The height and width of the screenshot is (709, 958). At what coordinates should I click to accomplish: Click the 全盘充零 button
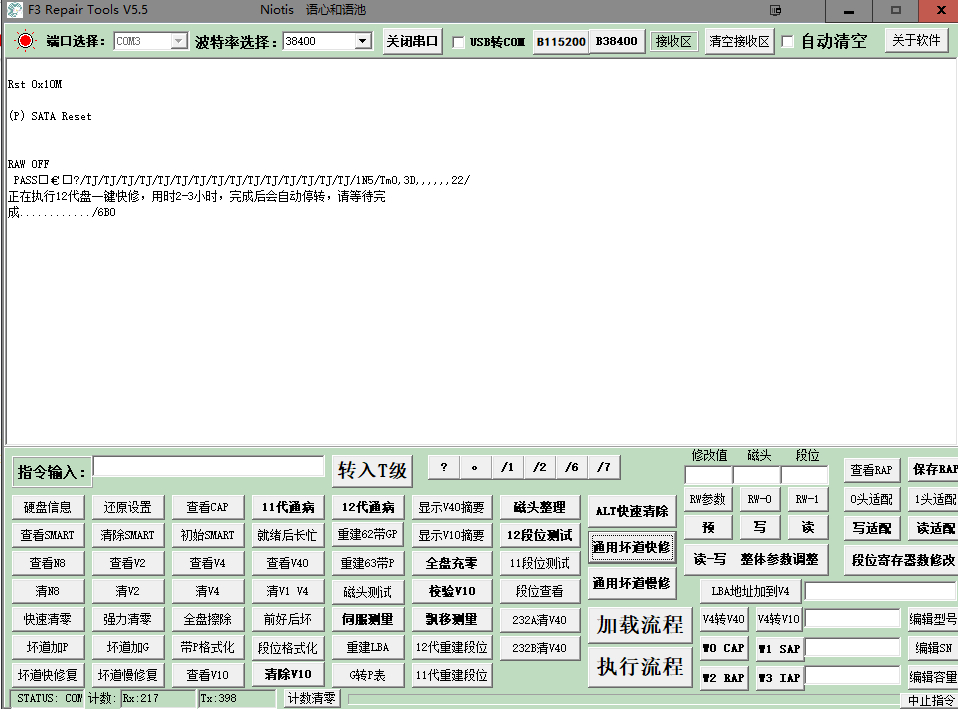[x=452, y=564]
